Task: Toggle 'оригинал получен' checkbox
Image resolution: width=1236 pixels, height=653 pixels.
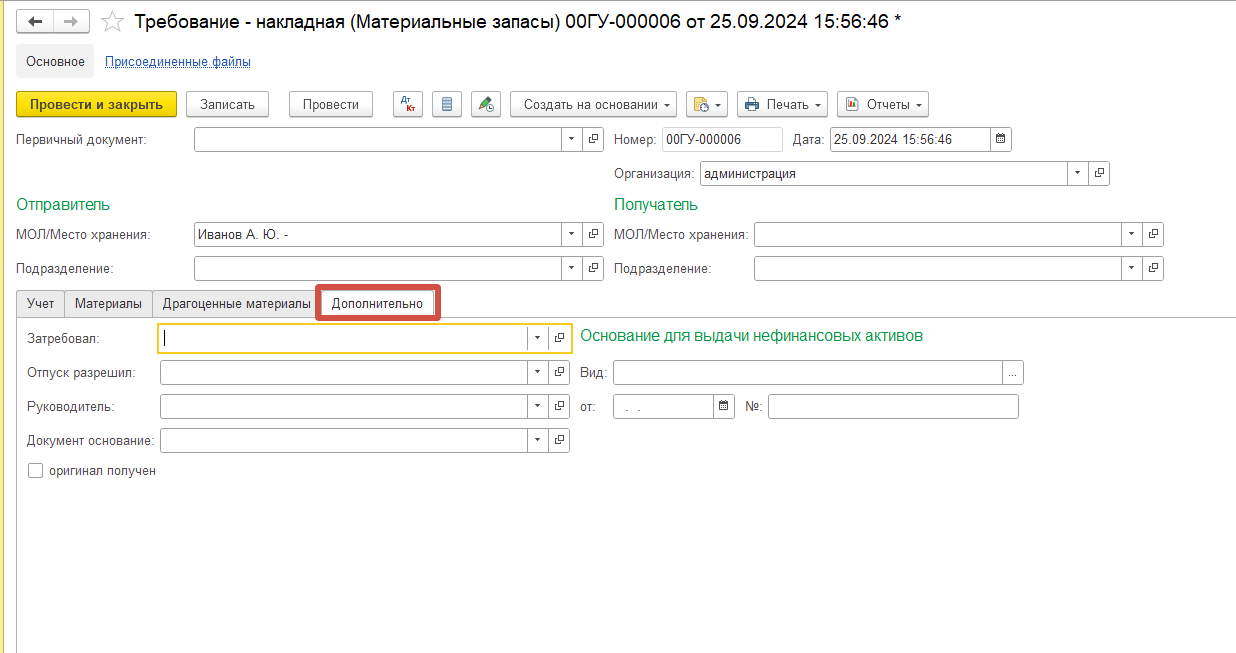Action: click(36, 471)
